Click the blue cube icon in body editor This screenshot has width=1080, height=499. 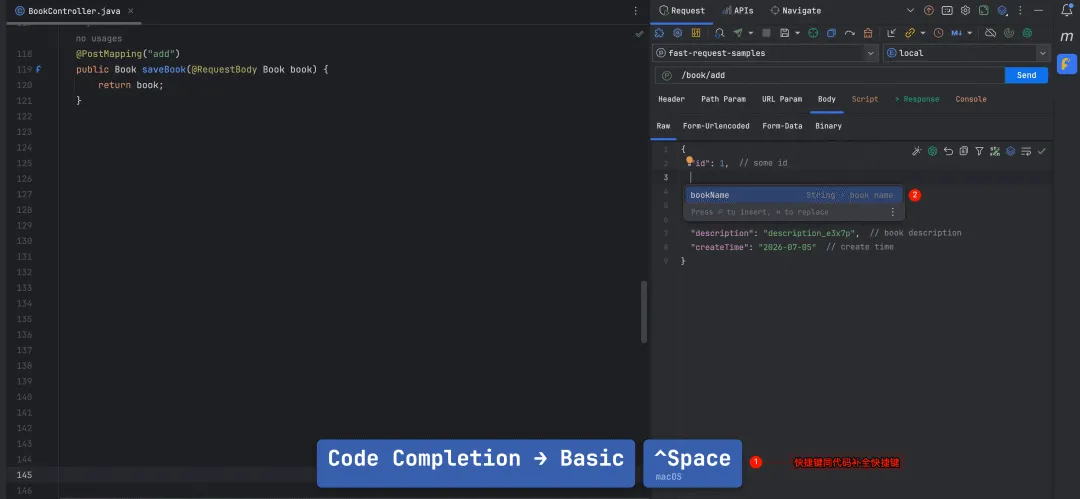pyautogui.click(x=1010, y=151)
